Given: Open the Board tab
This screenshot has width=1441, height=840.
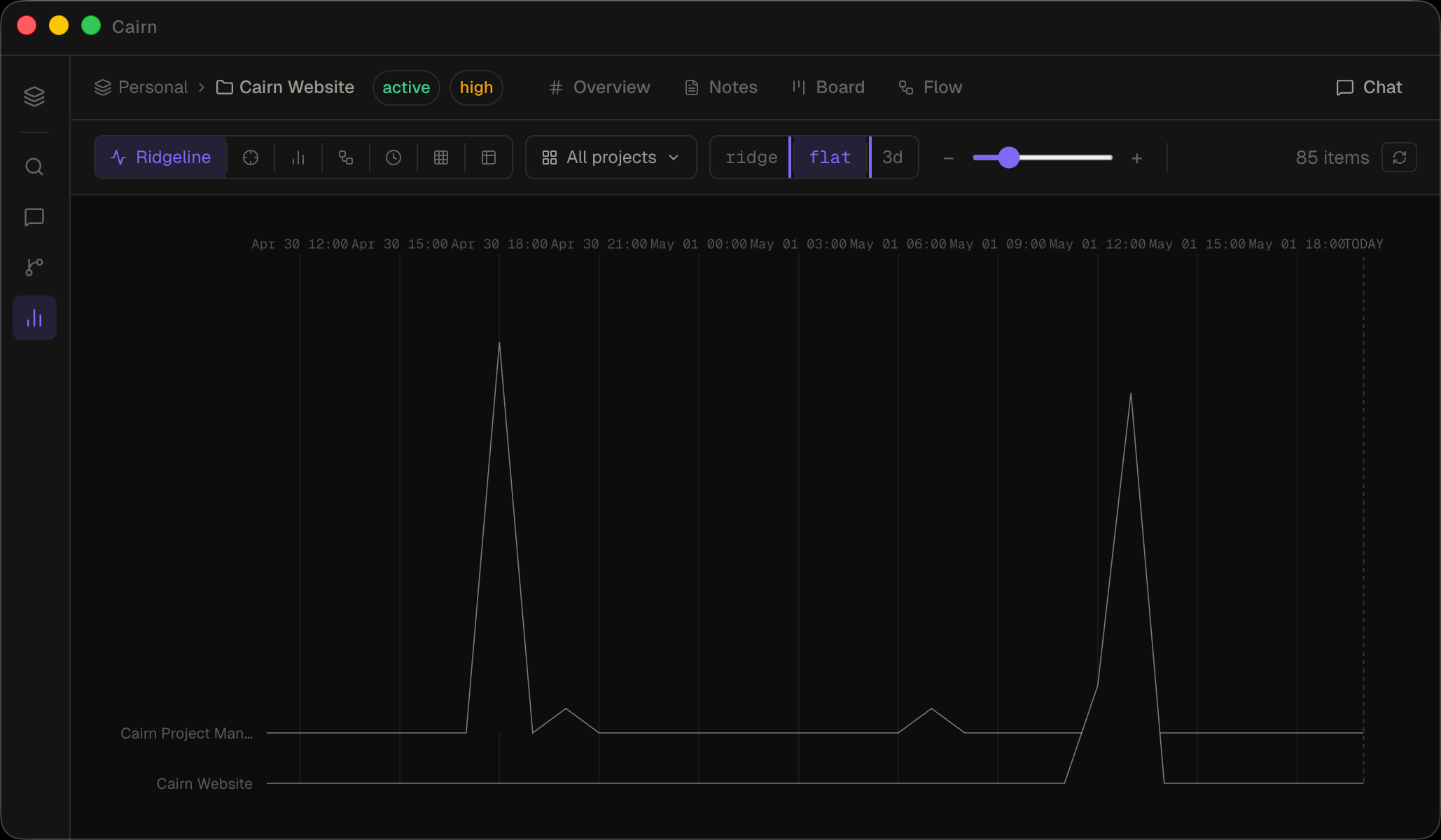Looking at the screenshot, I should click(x=828, y=87).
